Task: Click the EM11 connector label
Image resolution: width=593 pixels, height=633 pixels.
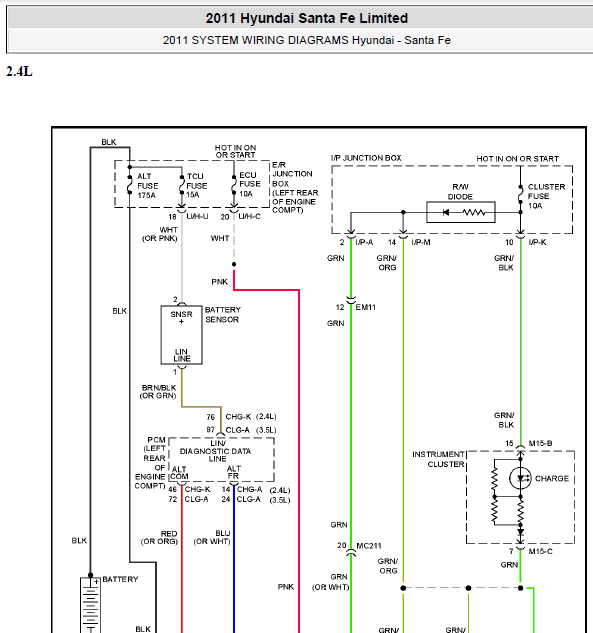Action: [x=366, y=307]
